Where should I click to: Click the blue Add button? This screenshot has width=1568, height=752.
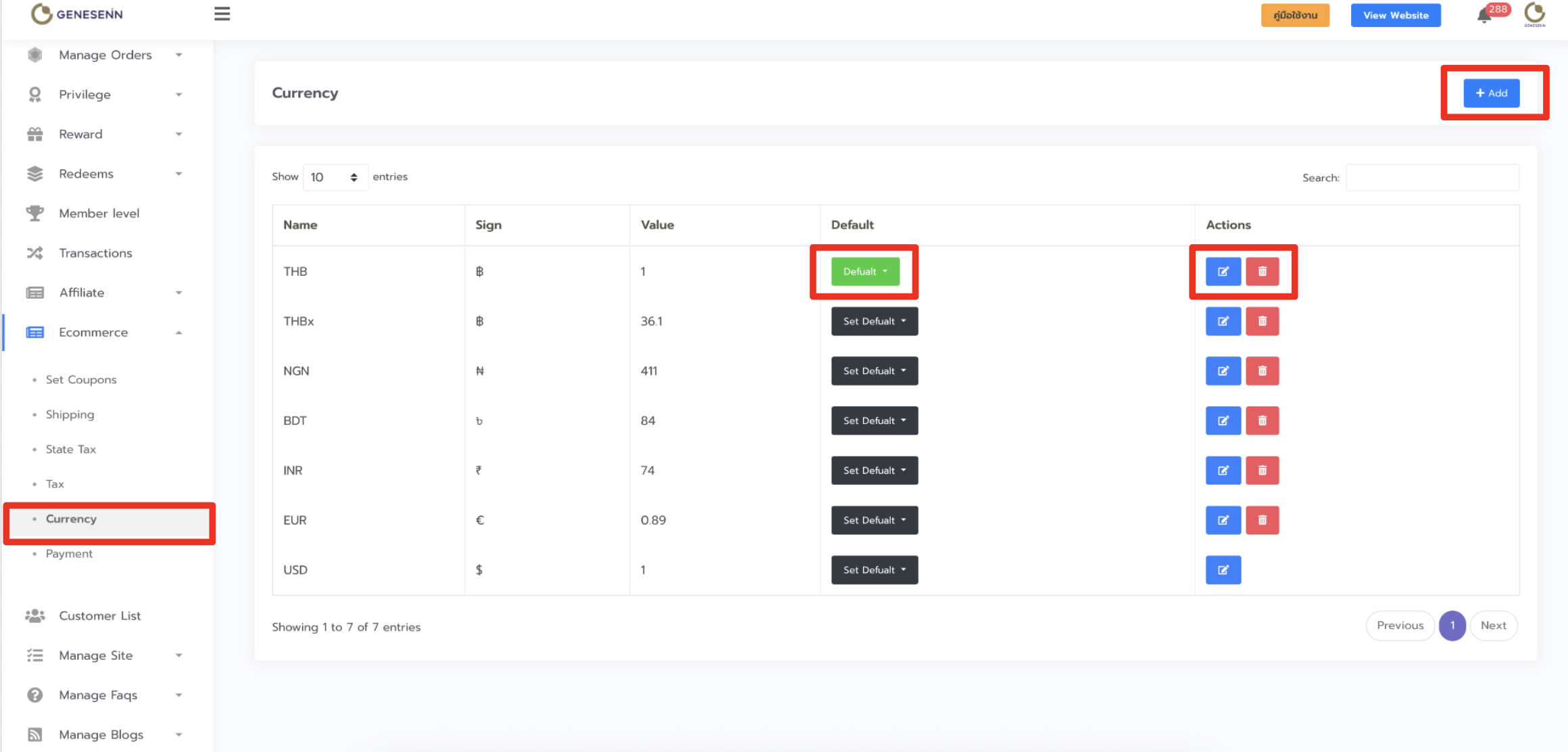pyautogui.click(x=1491, y=93)
